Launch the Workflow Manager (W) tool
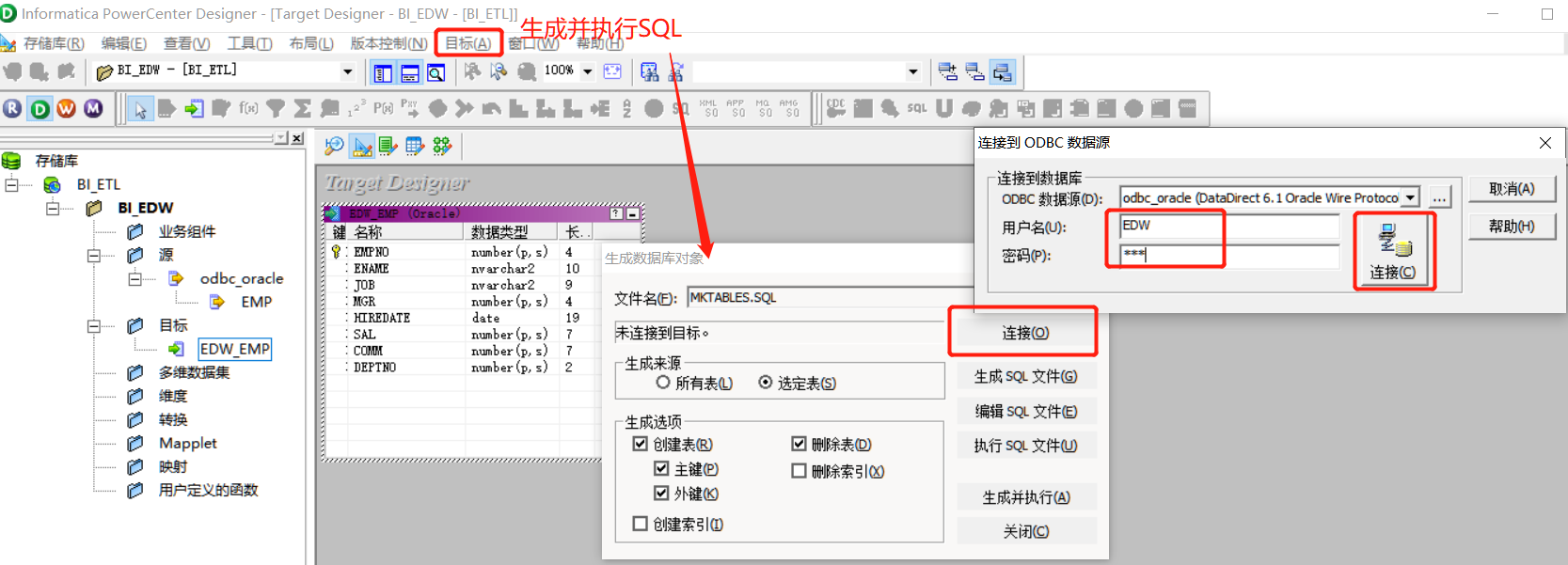The image size is (1568, 565). [66, 109]
